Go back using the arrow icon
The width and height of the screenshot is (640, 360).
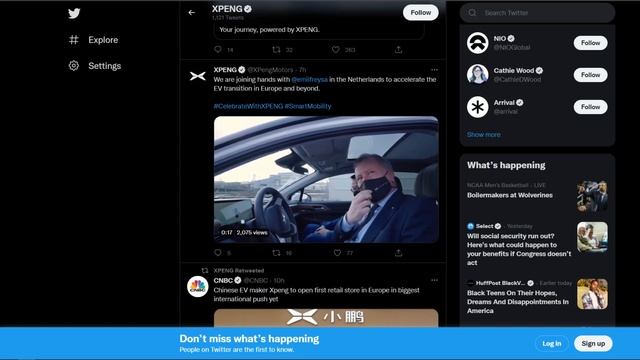191,13
